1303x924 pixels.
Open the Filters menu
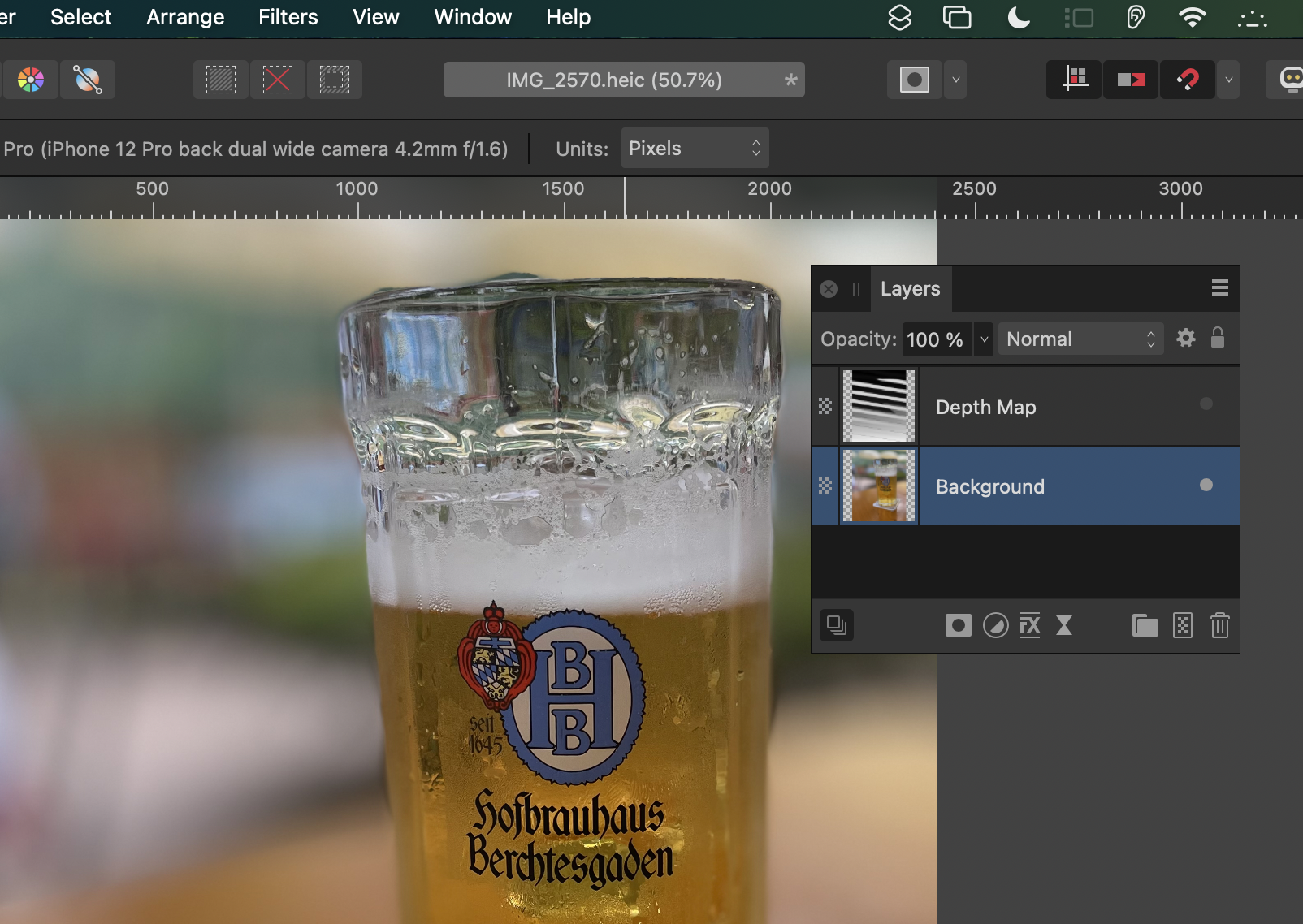pos(288,17)
